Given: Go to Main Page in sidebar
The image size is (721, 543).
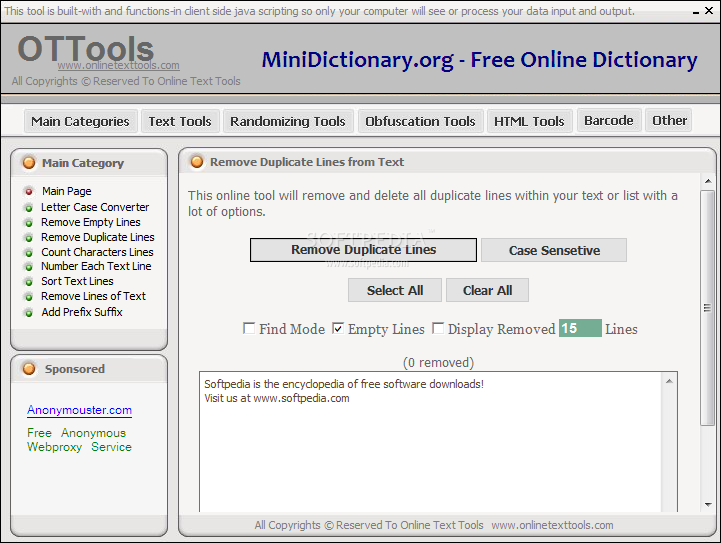Looking at the screenshot, I should (67, 191).
